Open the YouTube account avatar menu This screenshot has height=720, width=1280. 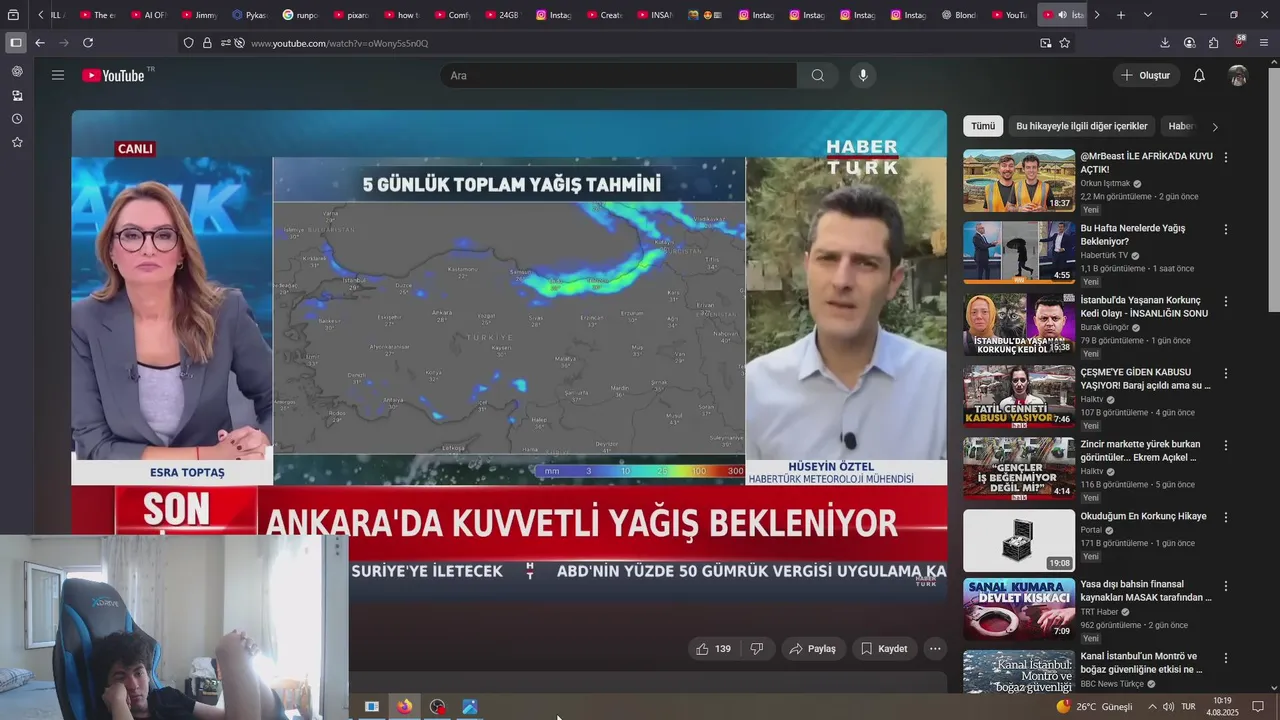(1238, 75)
